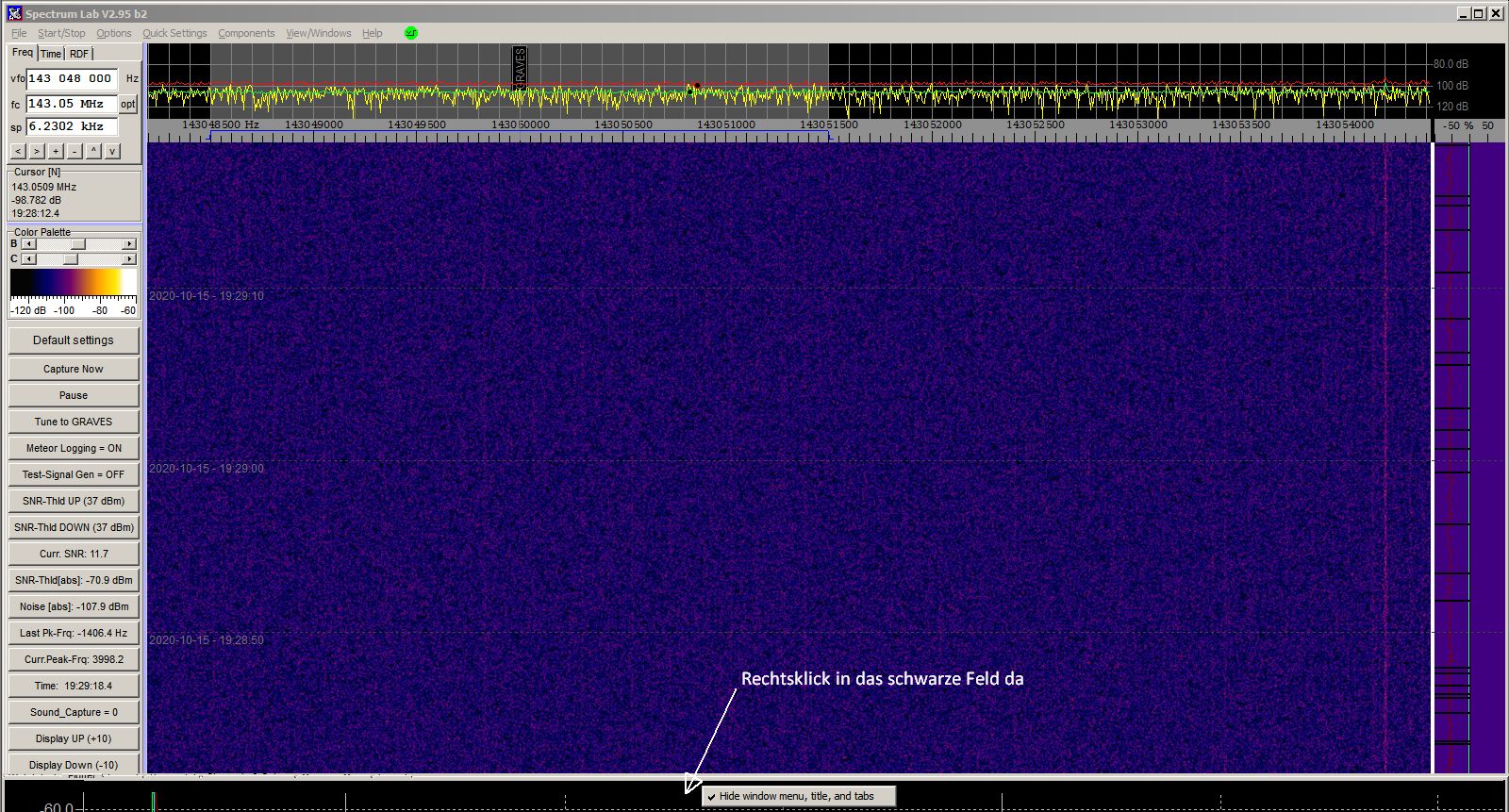Open the Quick Settings menu
The width and height of the screenshot is (1509, 812).
coord(174,33)
